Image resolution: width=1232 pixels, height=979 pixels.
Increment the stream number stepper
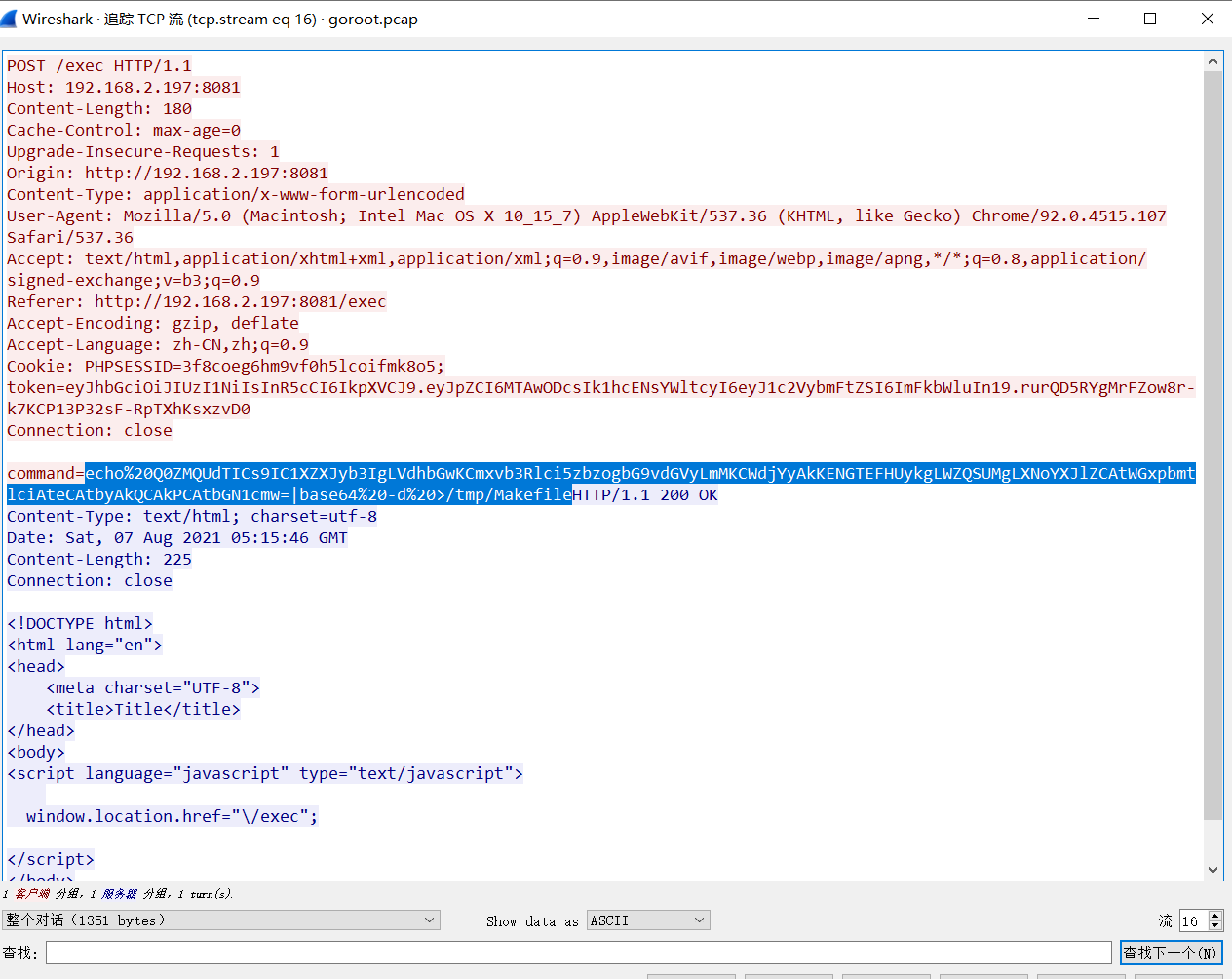pos(1214,916)
